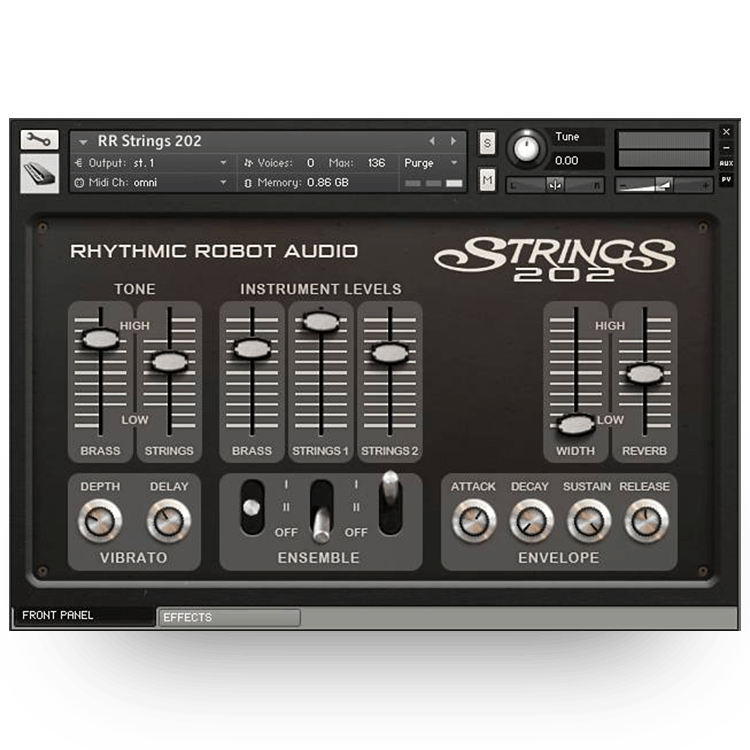
Task: Click the Envelope Attack knob
Action: [474, 520]
